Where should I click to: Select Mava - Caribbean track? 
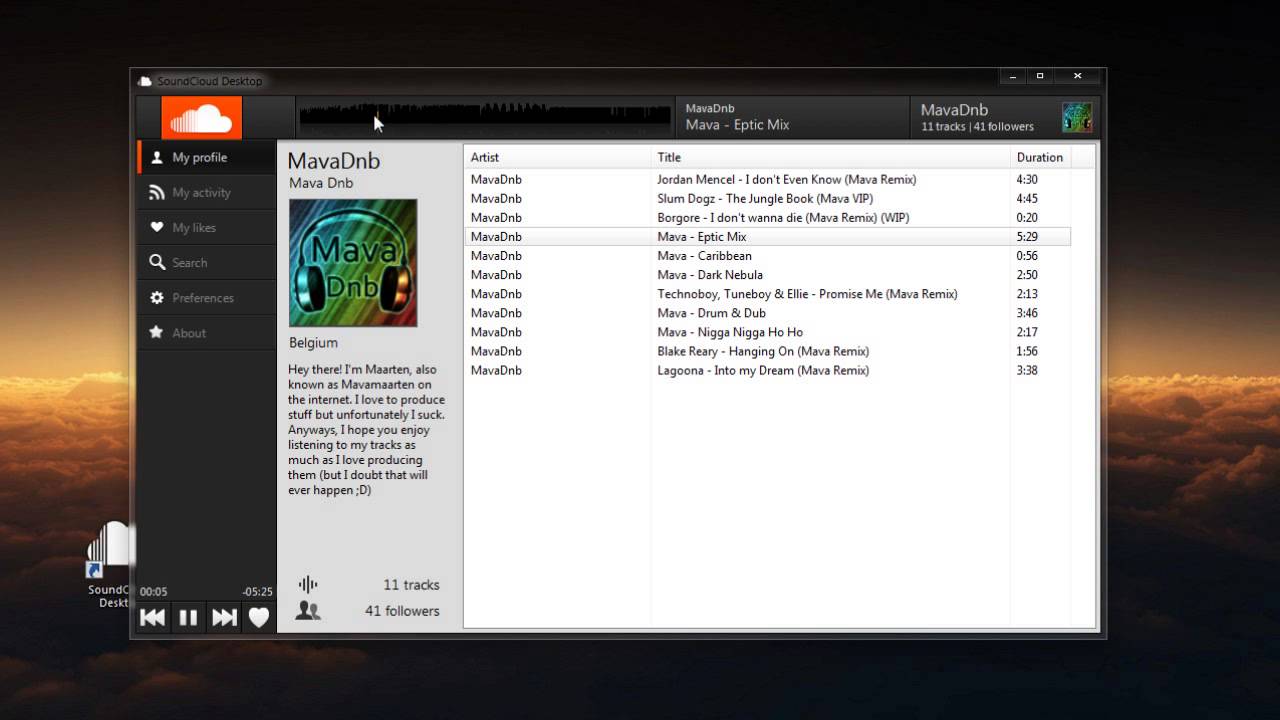(767, 255)
